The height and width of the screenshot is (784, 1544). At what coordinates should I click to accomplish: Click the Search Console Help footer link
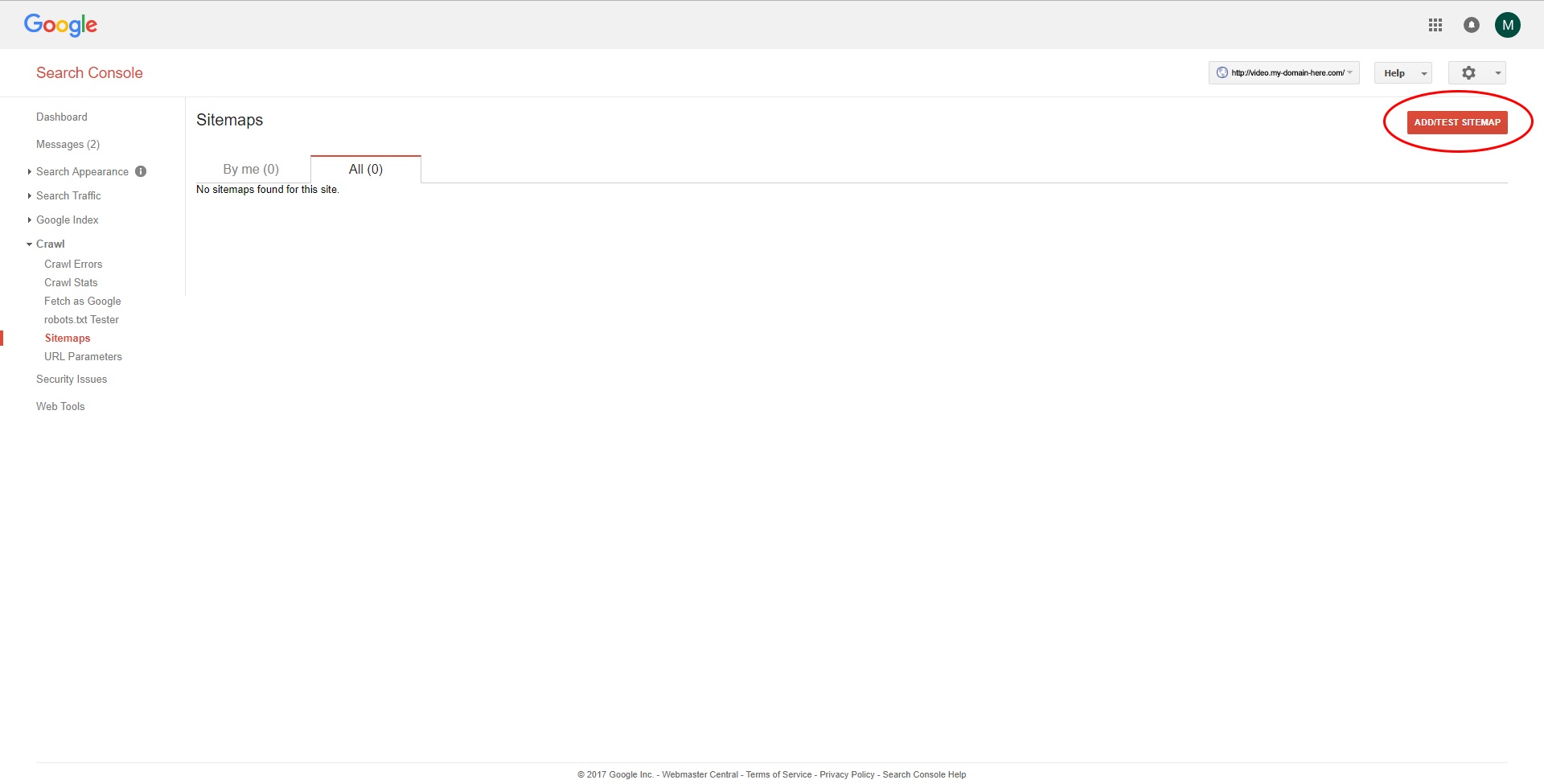tap(924, 774)
